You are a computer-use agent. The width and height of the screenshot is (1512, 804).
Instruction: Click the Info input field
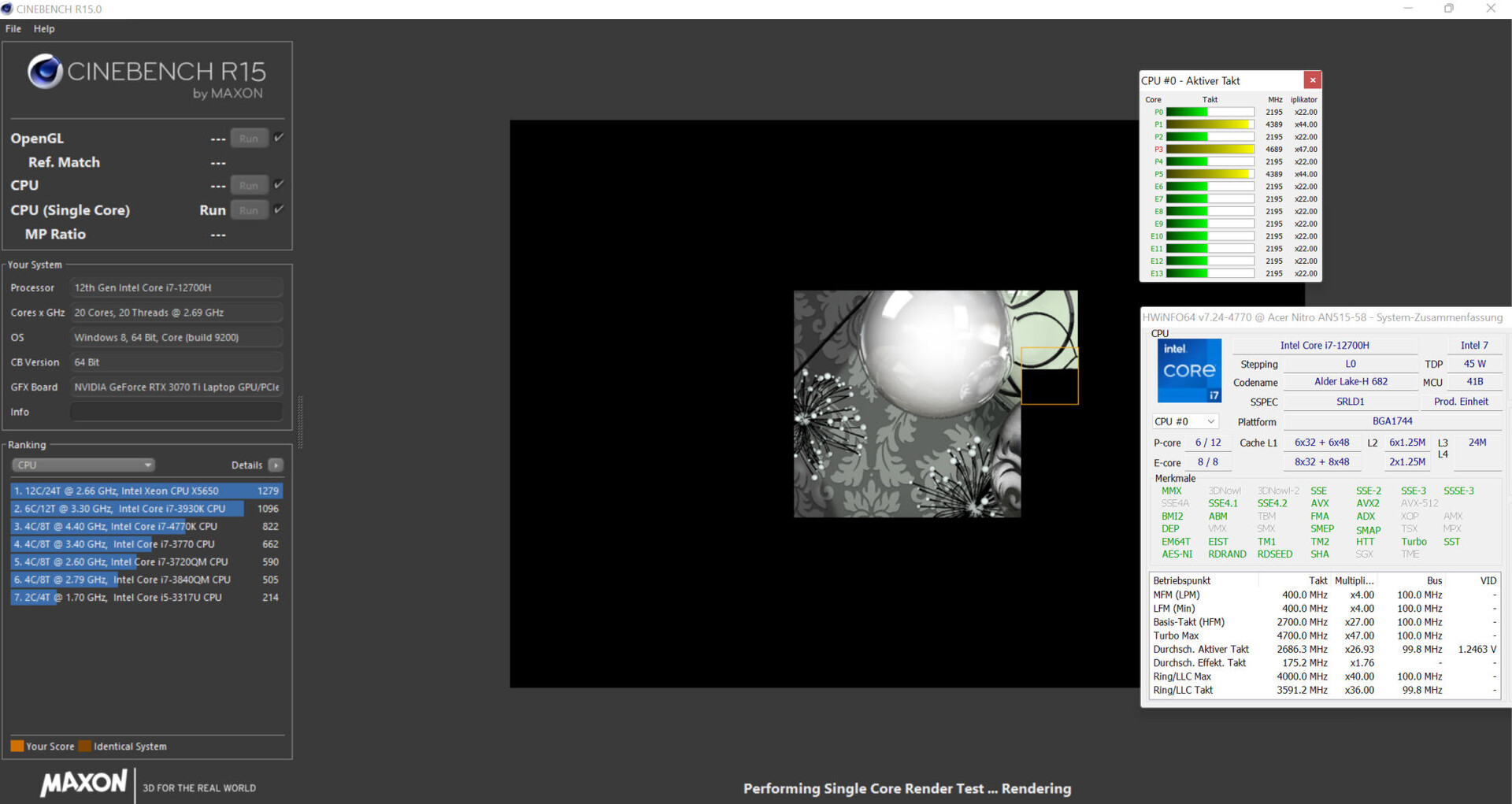tap(176, 412)
